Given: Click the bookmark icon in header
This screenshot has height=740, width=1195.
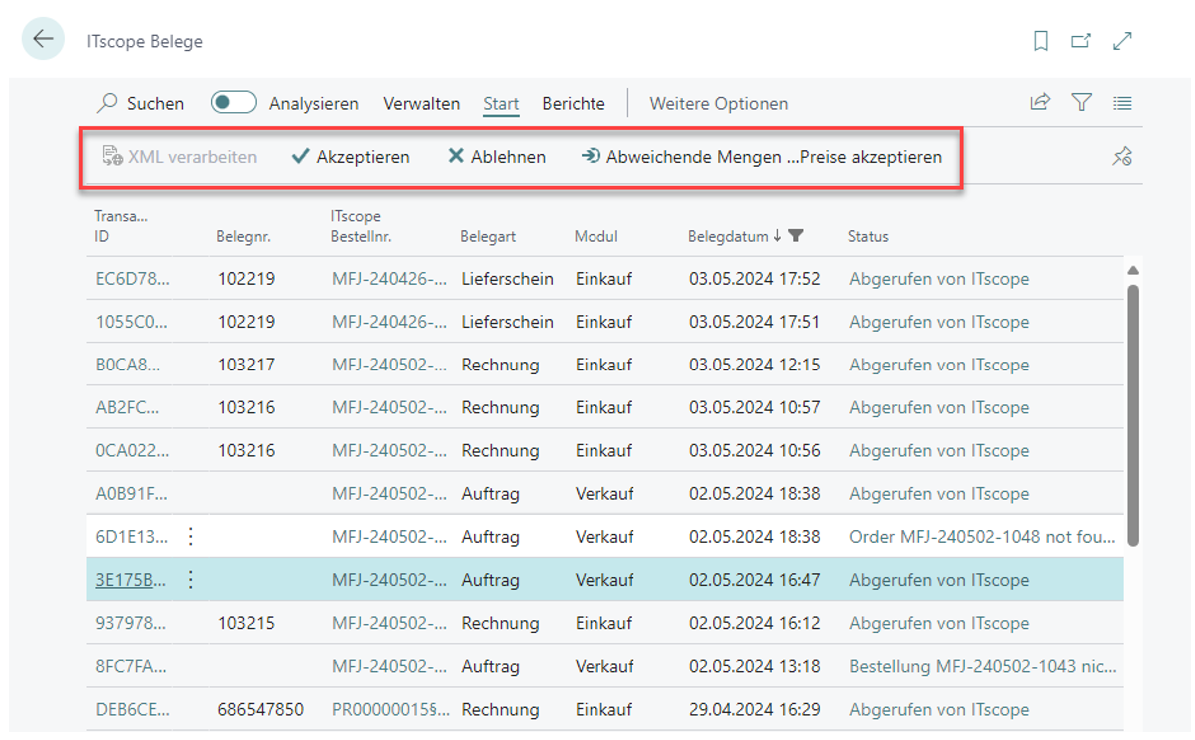Looking at the screenshot, I should [1041, 41].
